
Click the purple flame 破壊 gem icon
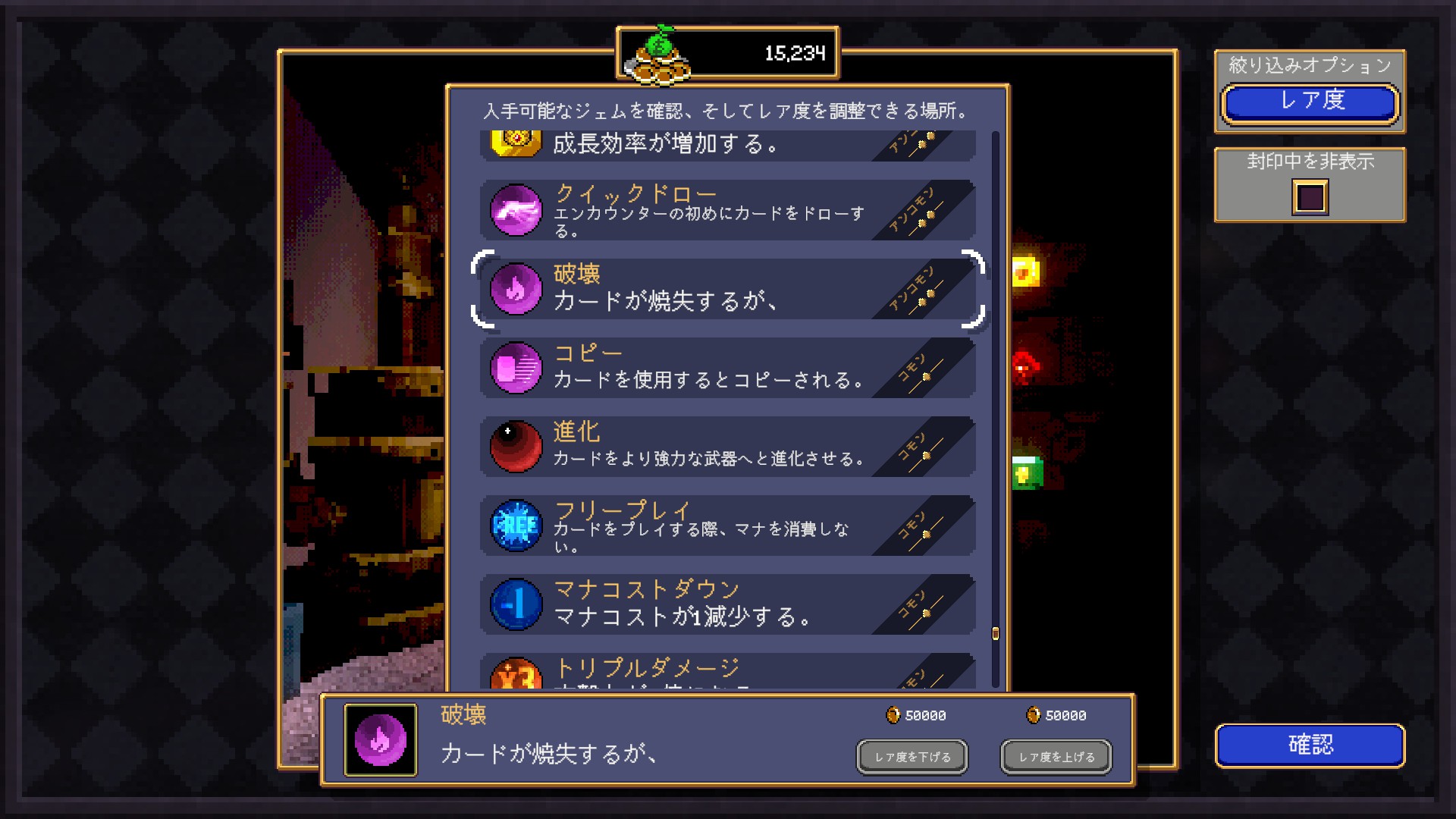(516, 289)
